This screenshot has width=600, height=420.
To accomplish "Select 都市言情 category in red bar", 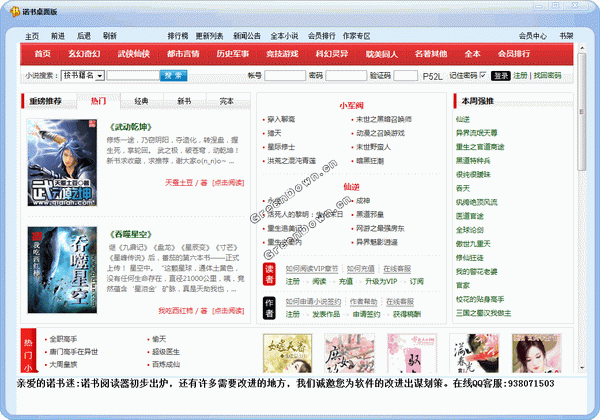I will click(183, 54).
